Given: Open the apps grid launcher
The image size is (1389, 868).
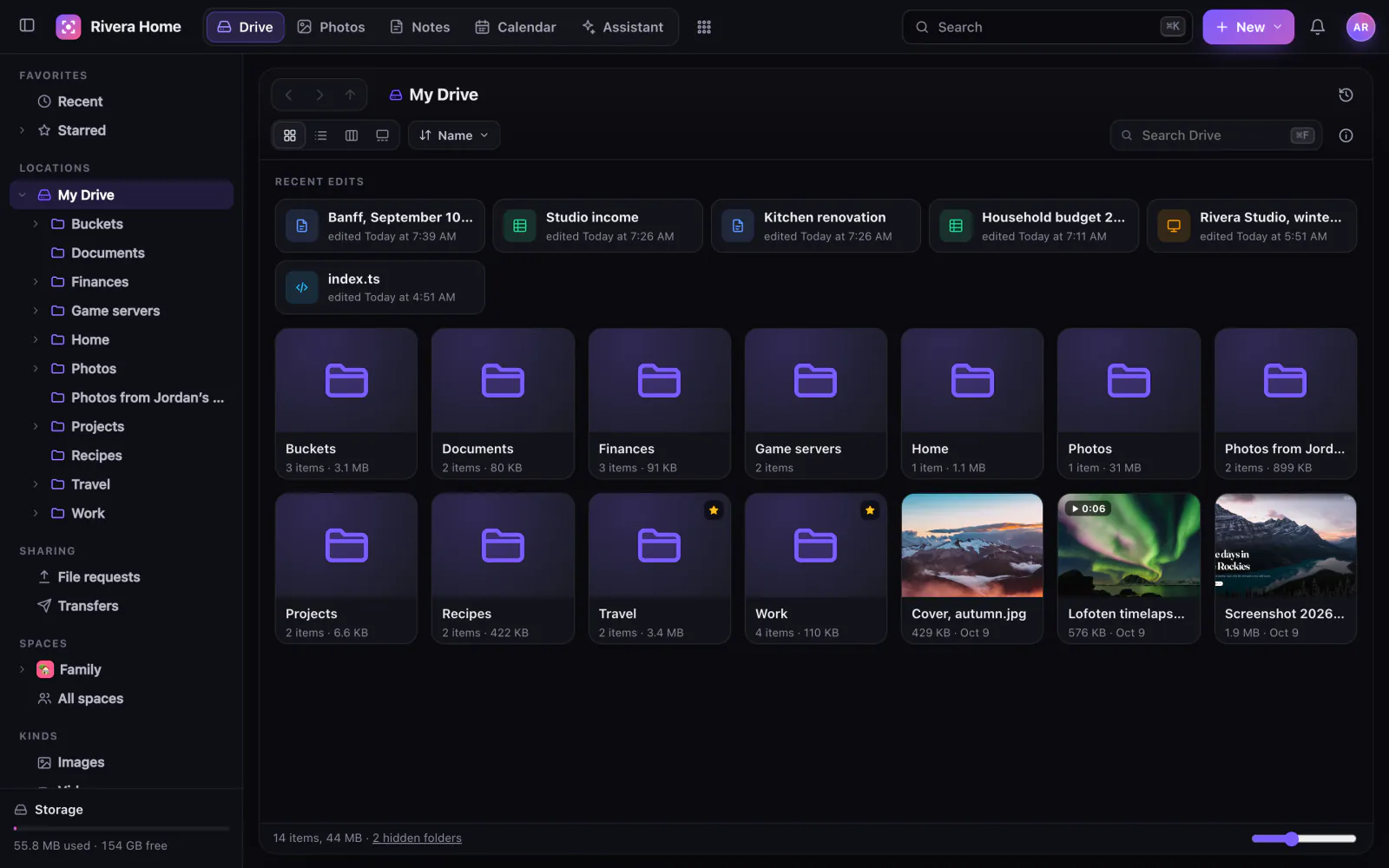Looking at the screenshot, I should coord(704,27).
